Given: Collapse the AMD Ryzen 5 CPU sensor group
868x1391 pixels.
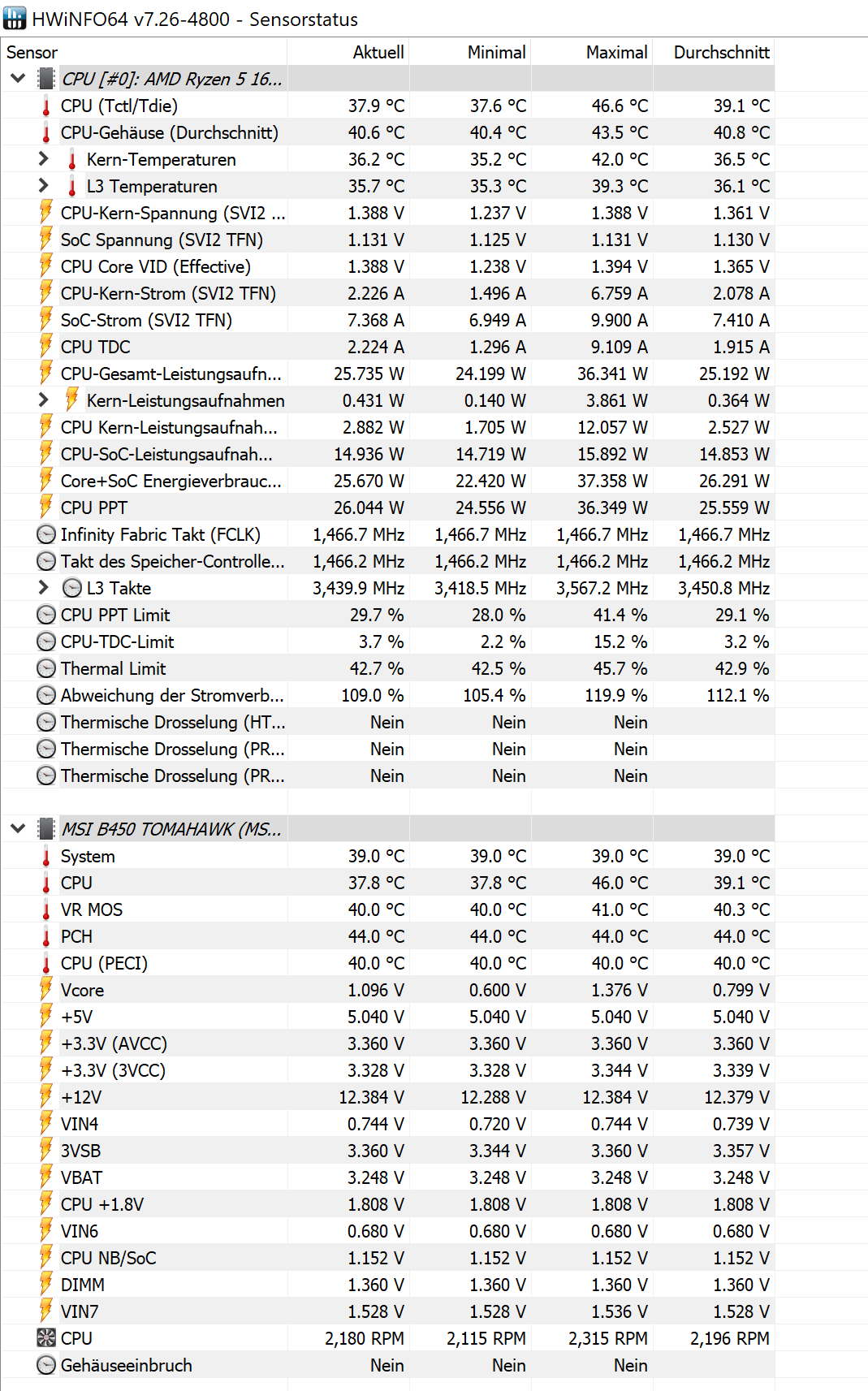Looking at the screenshot, I should [x=18, y=79].
